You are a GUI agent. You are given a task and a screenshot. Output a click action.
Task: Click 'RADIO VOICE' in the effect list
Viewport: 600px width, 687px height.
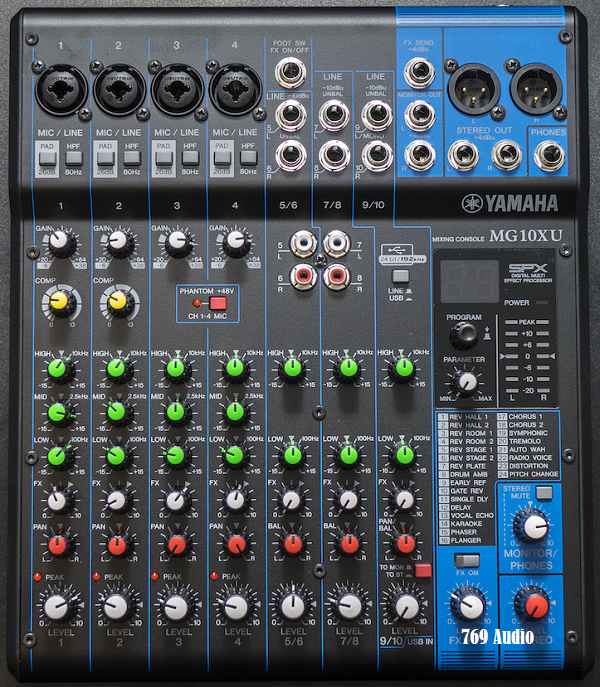click(x=530, y=457)
